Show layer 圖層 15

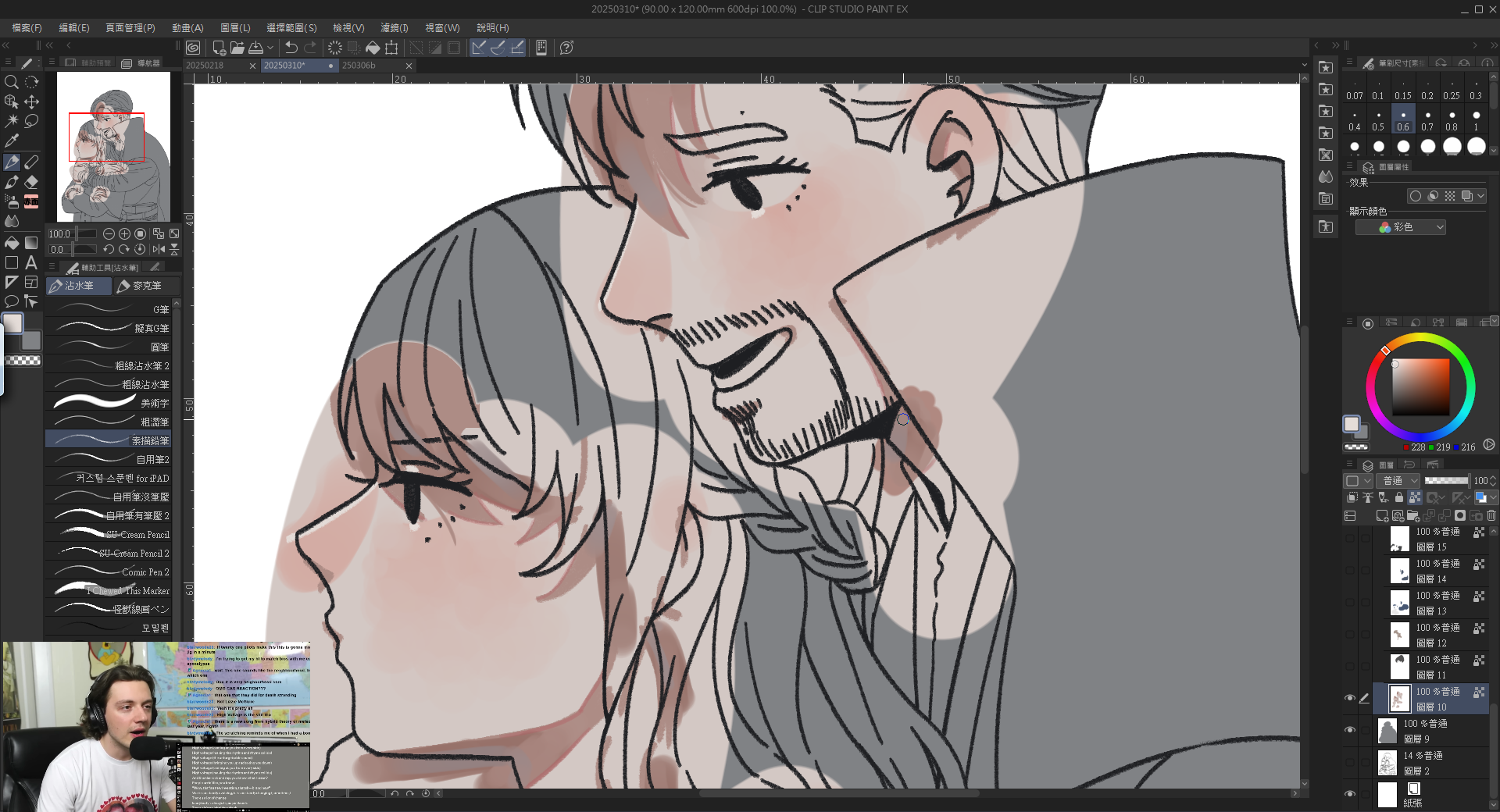coord(1349,538)
